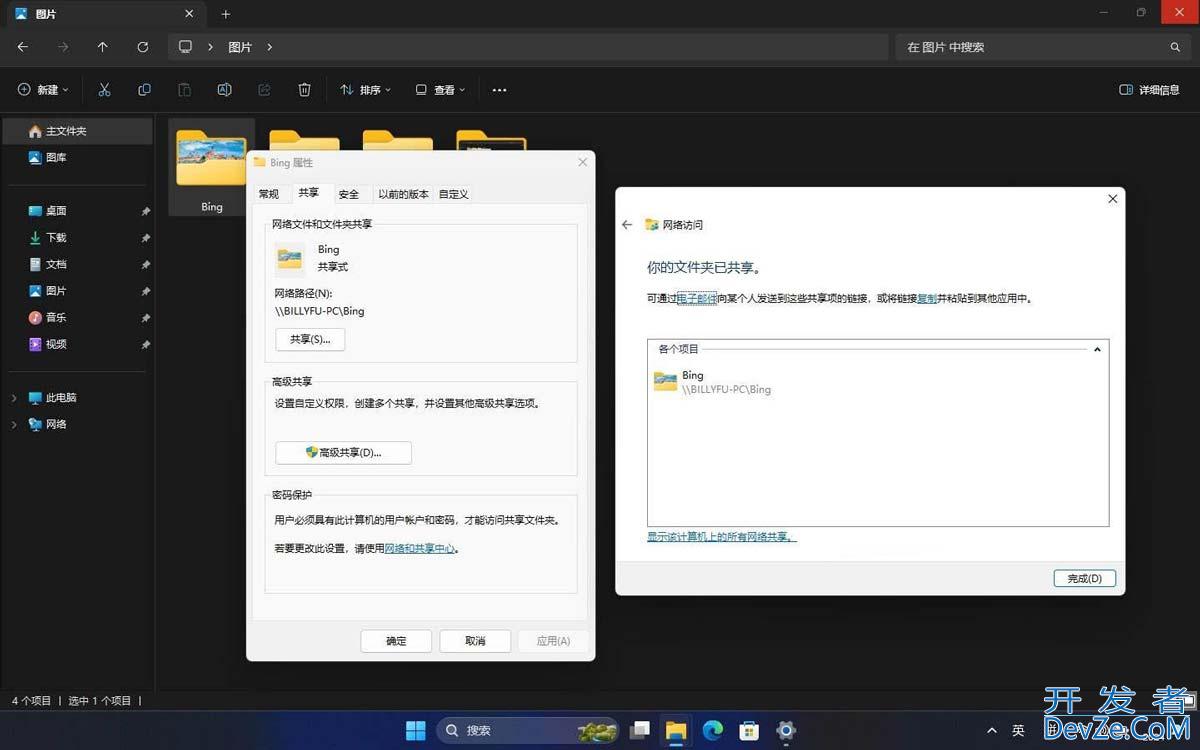The width and height of the screenshot is (1200, 750).
Task: Expand 网络 tree node
Action: click(x=13, y=424)
